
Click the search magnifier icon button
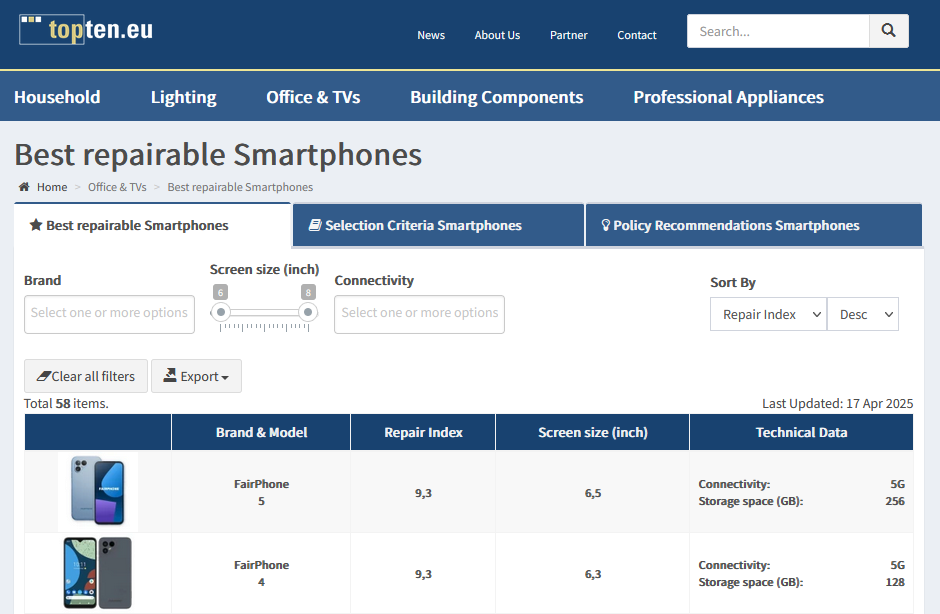pos(888,31)
